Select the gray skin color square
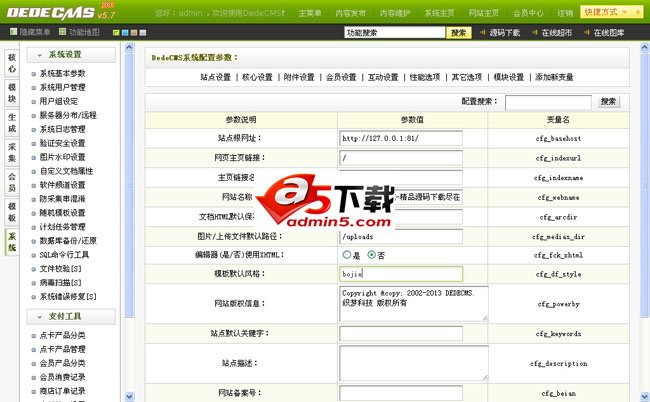This screenshot has height=402, width=650. coord(143,32)
